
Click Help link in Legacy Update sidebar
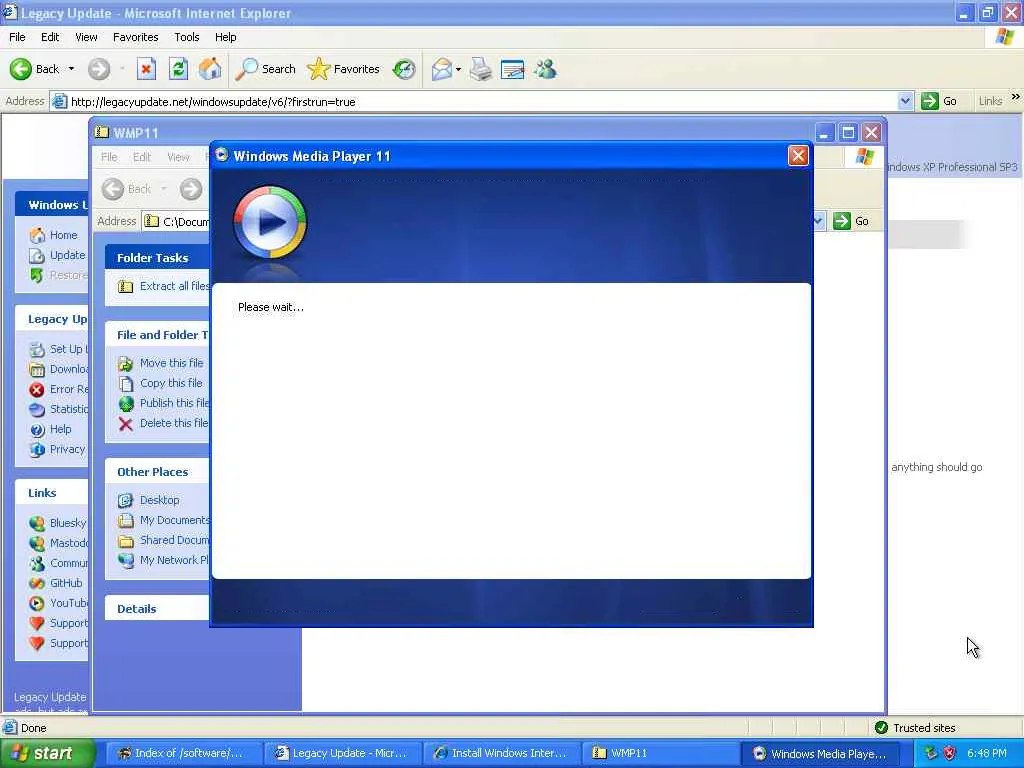[x=51, y=430]
